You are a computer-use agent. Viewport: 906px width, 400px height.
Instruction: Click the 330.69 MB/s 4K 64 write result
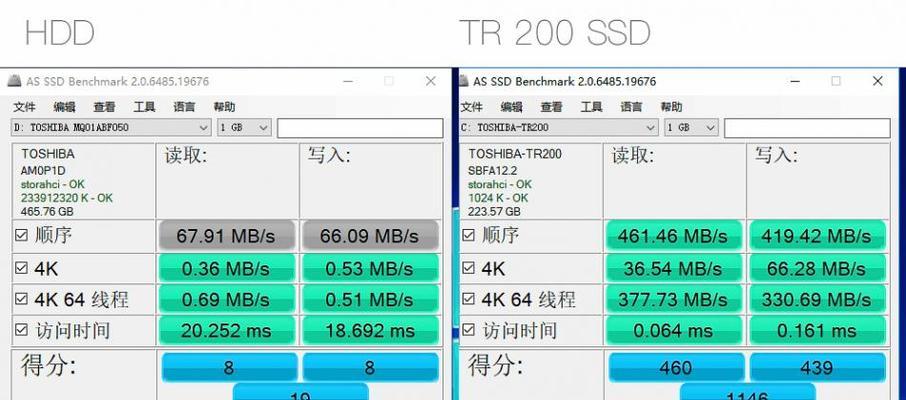(x=817, y=299)
